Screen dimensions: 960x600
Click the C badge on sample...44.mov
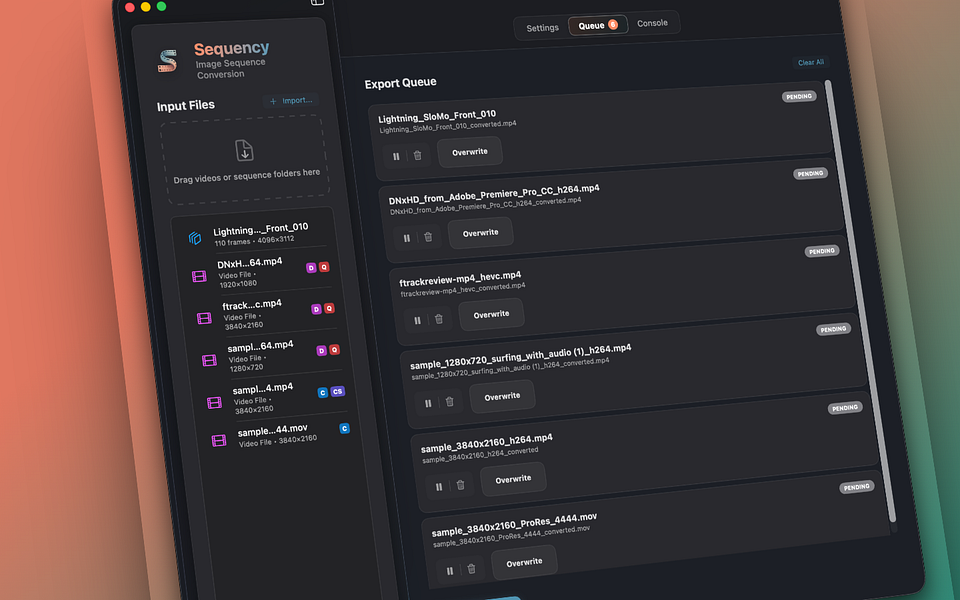pyautogui.click(x=344, y=429)
